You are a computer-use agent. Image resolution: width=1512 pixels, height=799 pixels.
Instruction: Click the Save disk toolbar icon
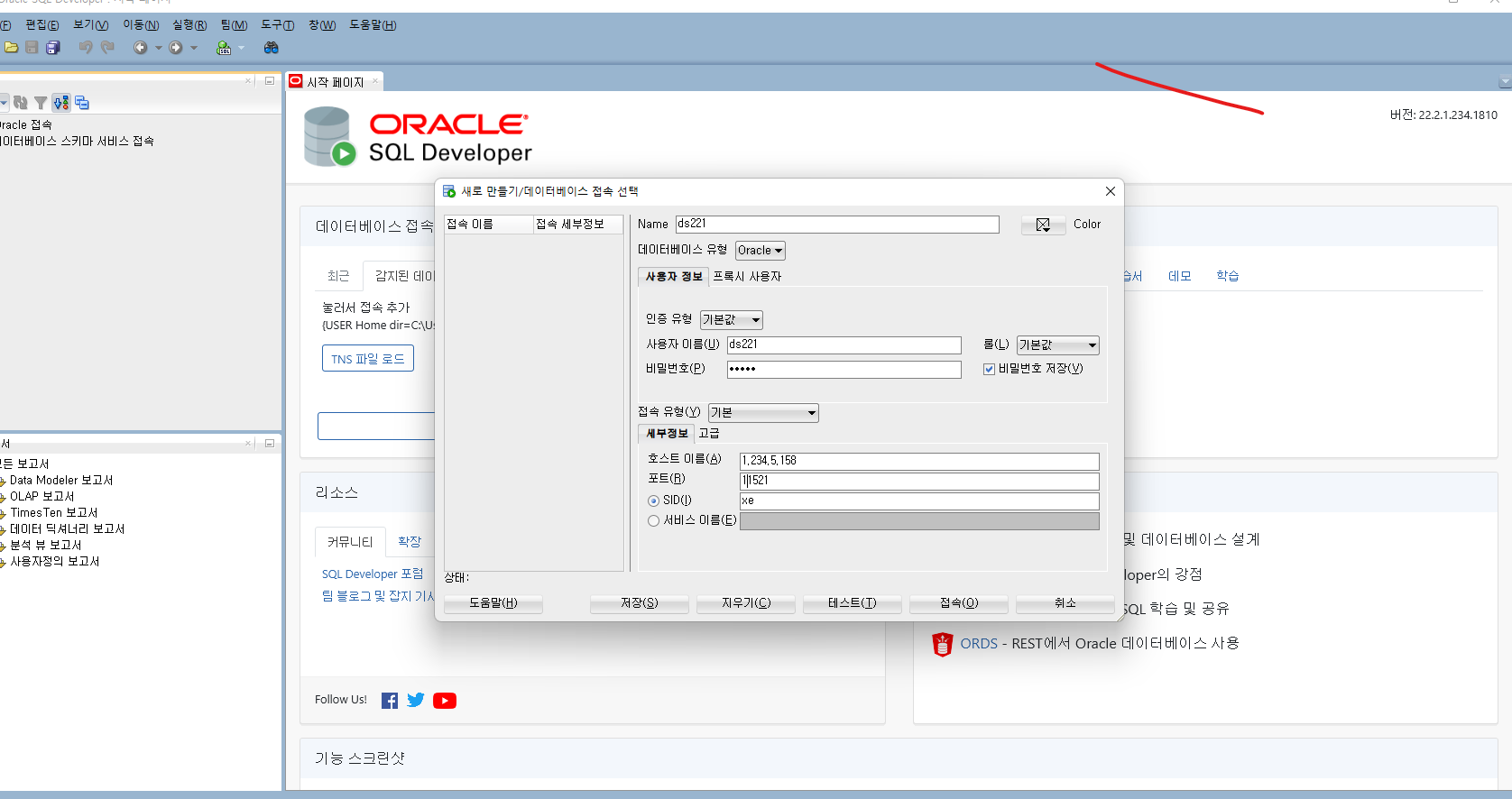(x=32, y=47)
